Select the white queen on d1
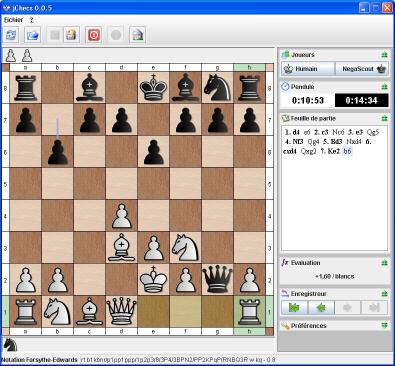Image resolution: width=395 pixels, height=366 pixels. pyautogui.click(x=121, y=311)
